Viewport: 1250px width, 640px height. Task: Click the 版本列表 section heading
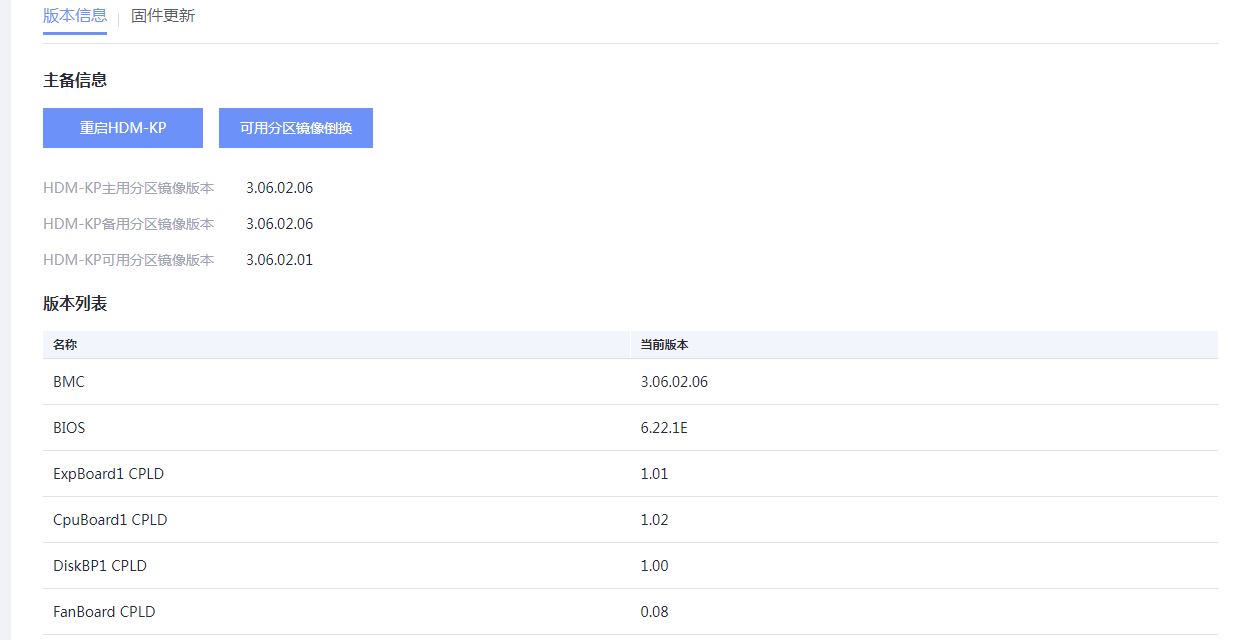pyautogui.click(x=75, y=304)
